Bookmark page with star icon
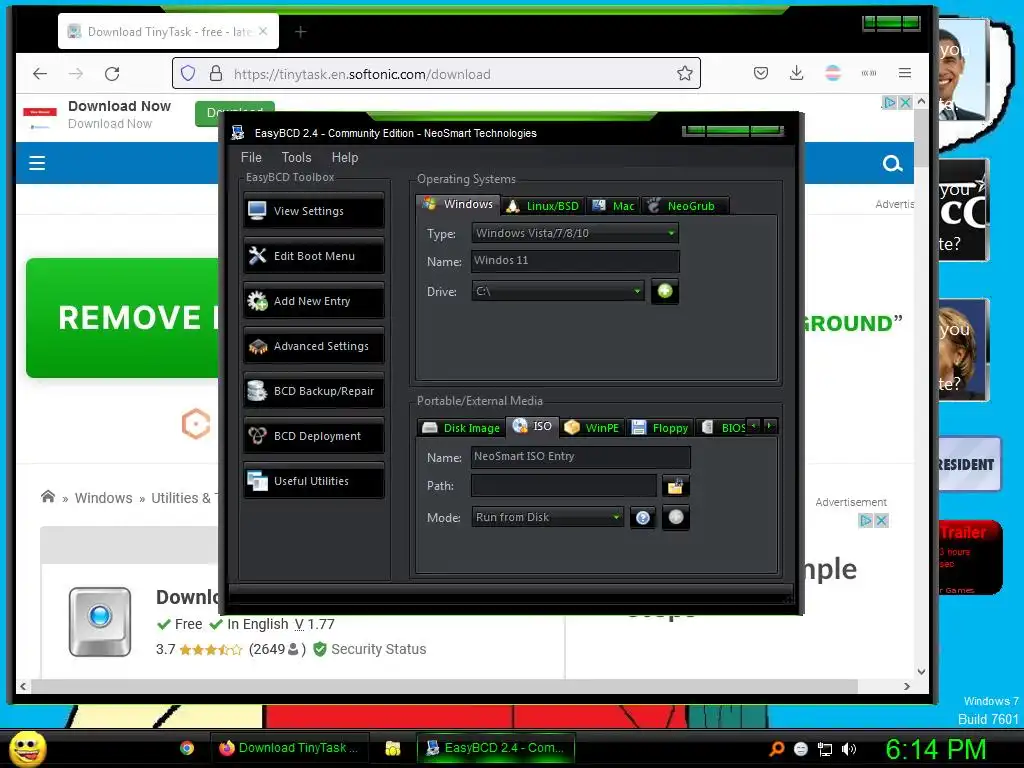The height and width of the screenshot is (768, 1024). point(684,73)
